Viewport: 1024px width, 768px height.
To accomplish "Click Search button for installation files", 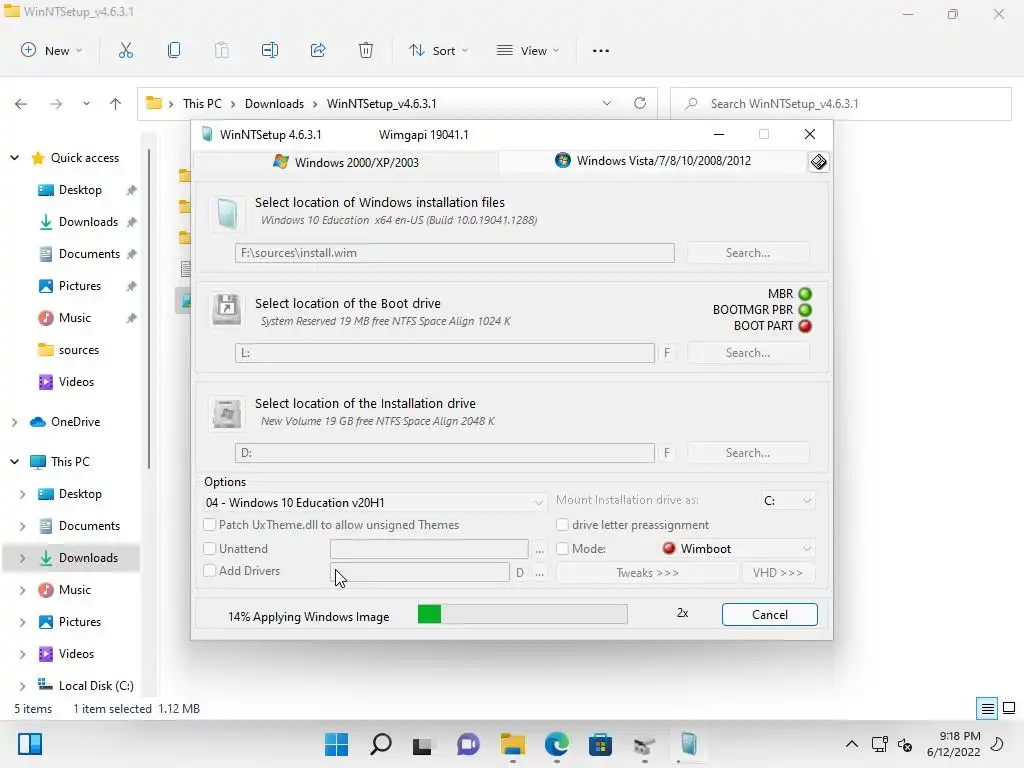I will point(748,253).
